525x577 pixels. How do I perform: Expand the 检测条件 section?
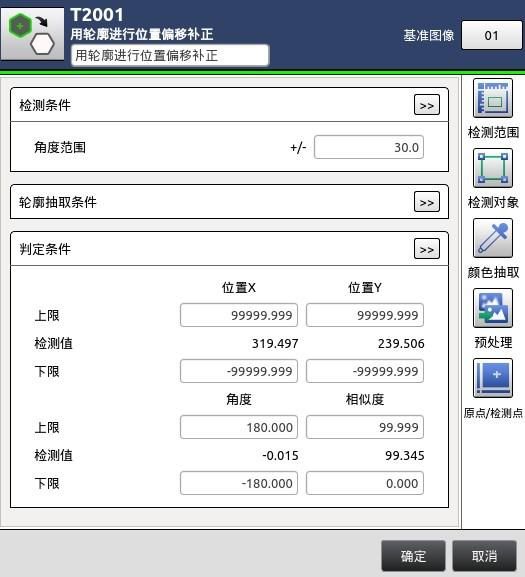[427, 105]
